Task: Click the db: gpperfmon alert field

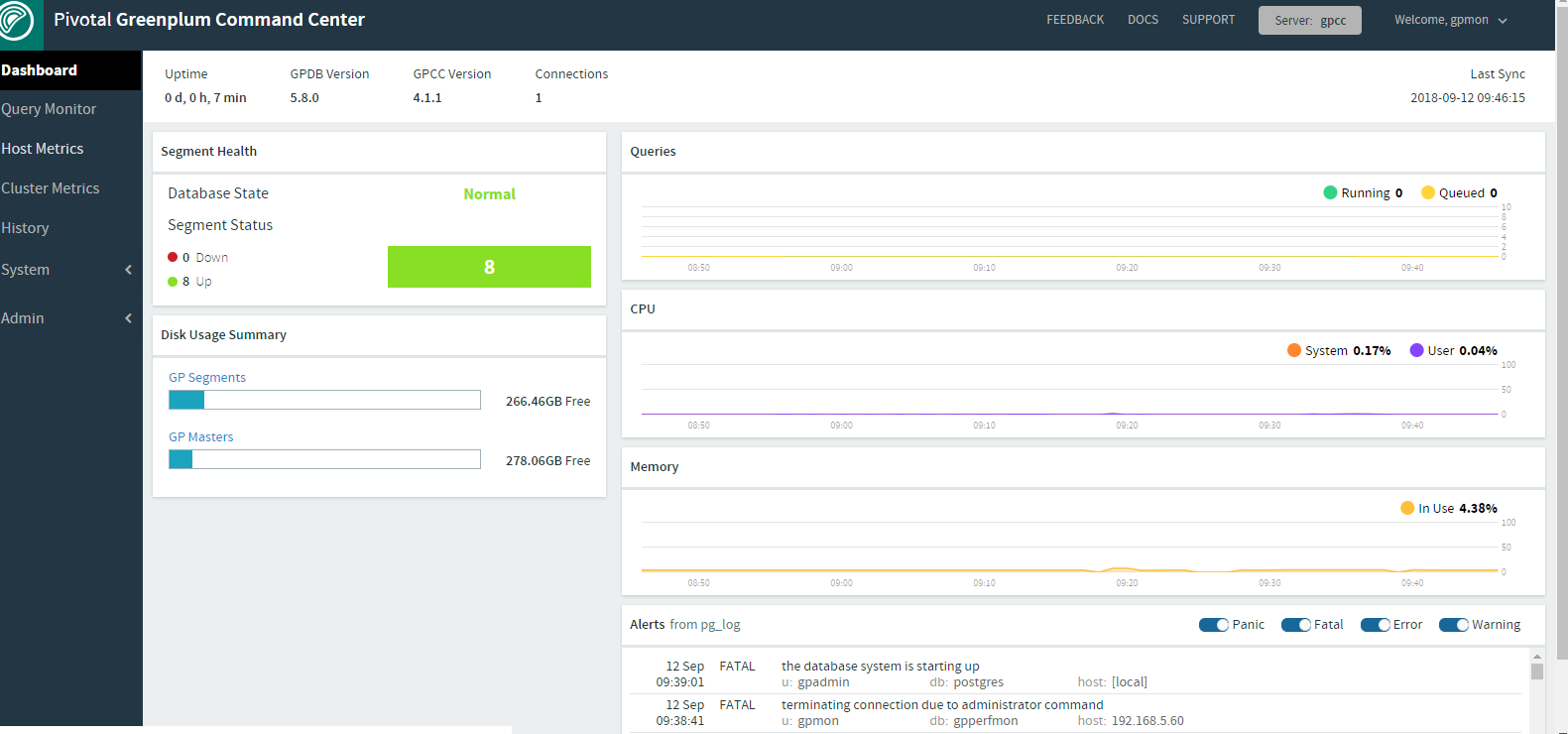Action: tap(973, 721)
